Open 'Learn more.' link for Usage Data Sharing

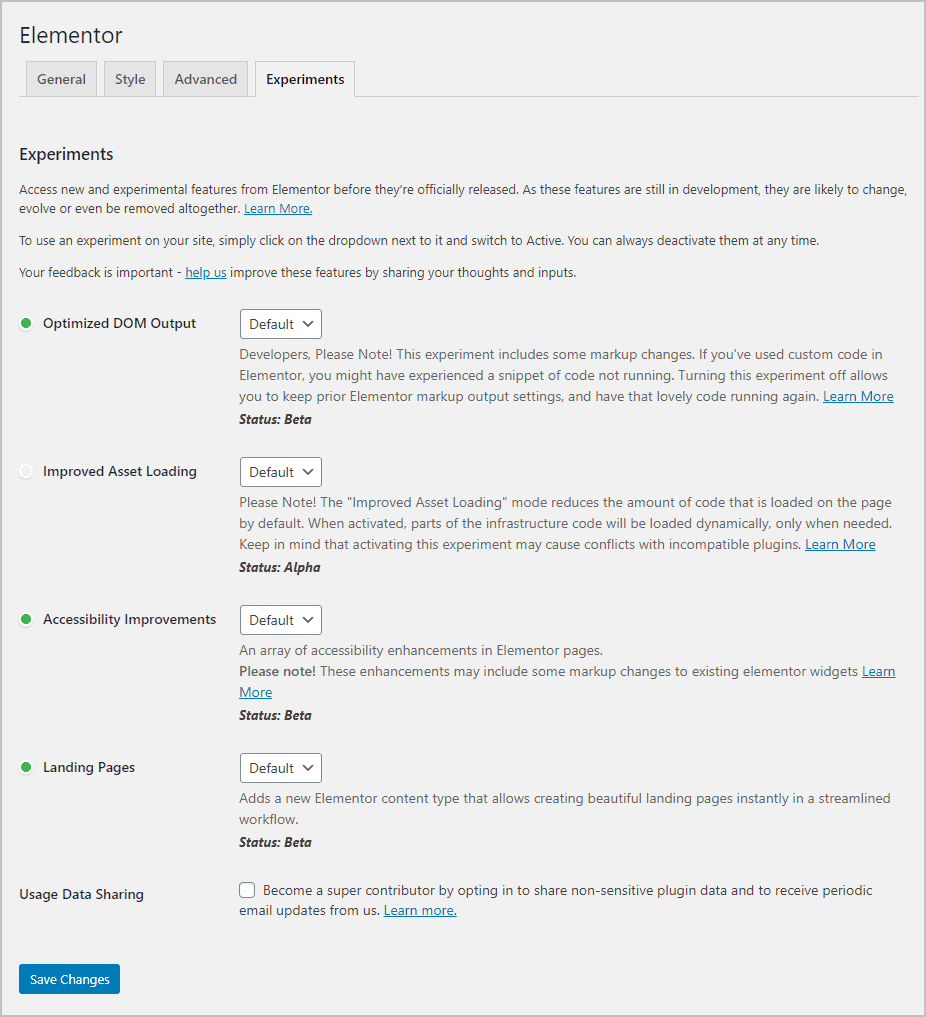pyautogui.click(x=420, y=910)
